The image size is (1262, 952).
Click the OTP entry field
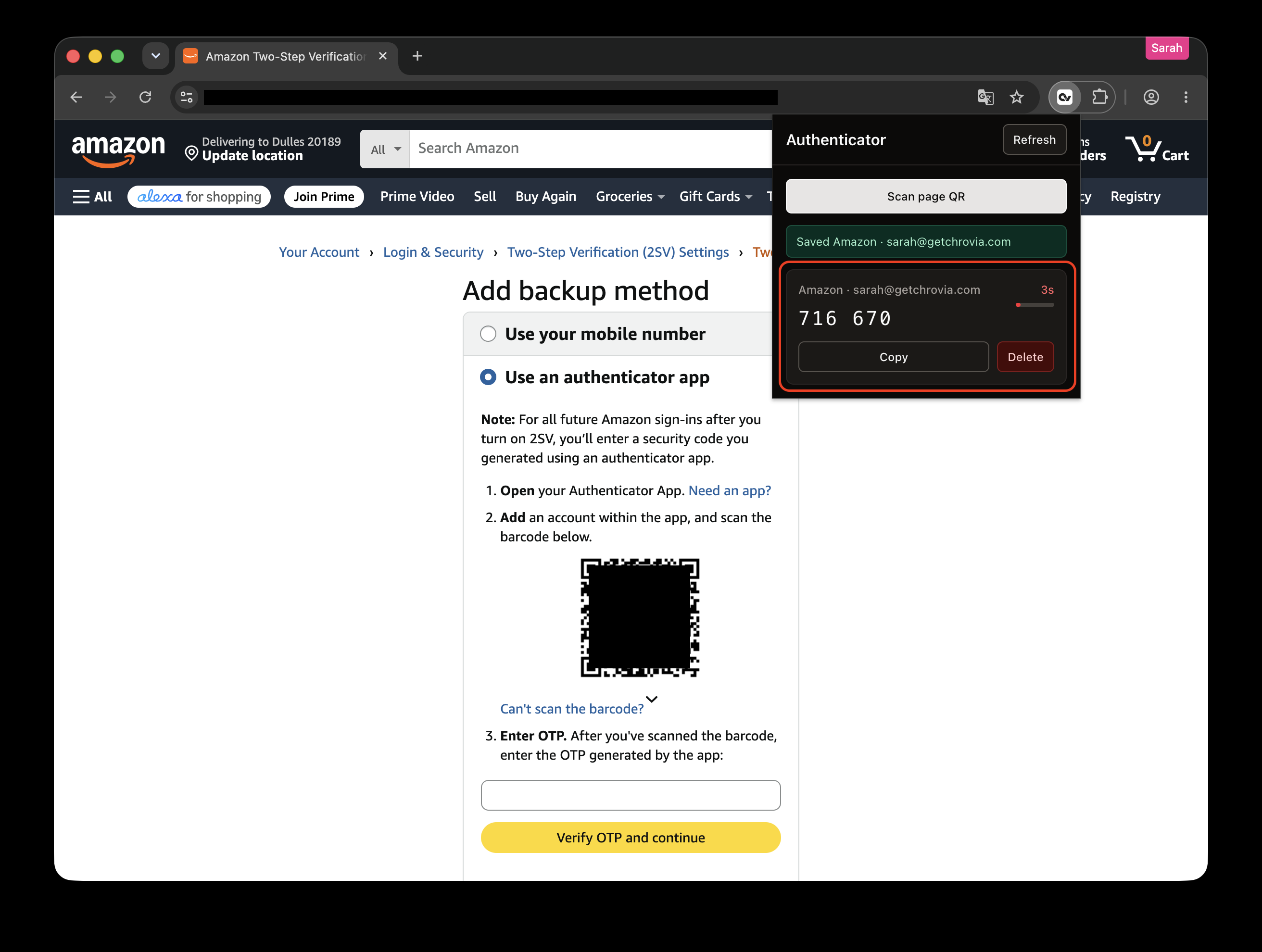click(631, 795)
